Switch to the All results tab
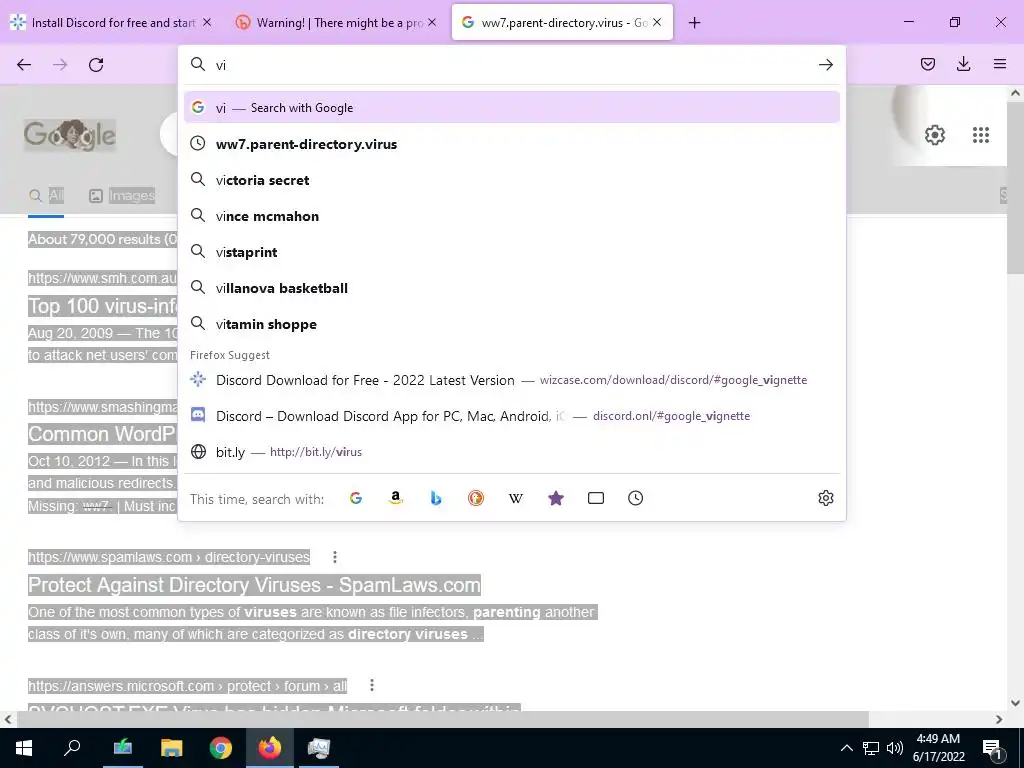1024x768 pixels. pos(46,195)
